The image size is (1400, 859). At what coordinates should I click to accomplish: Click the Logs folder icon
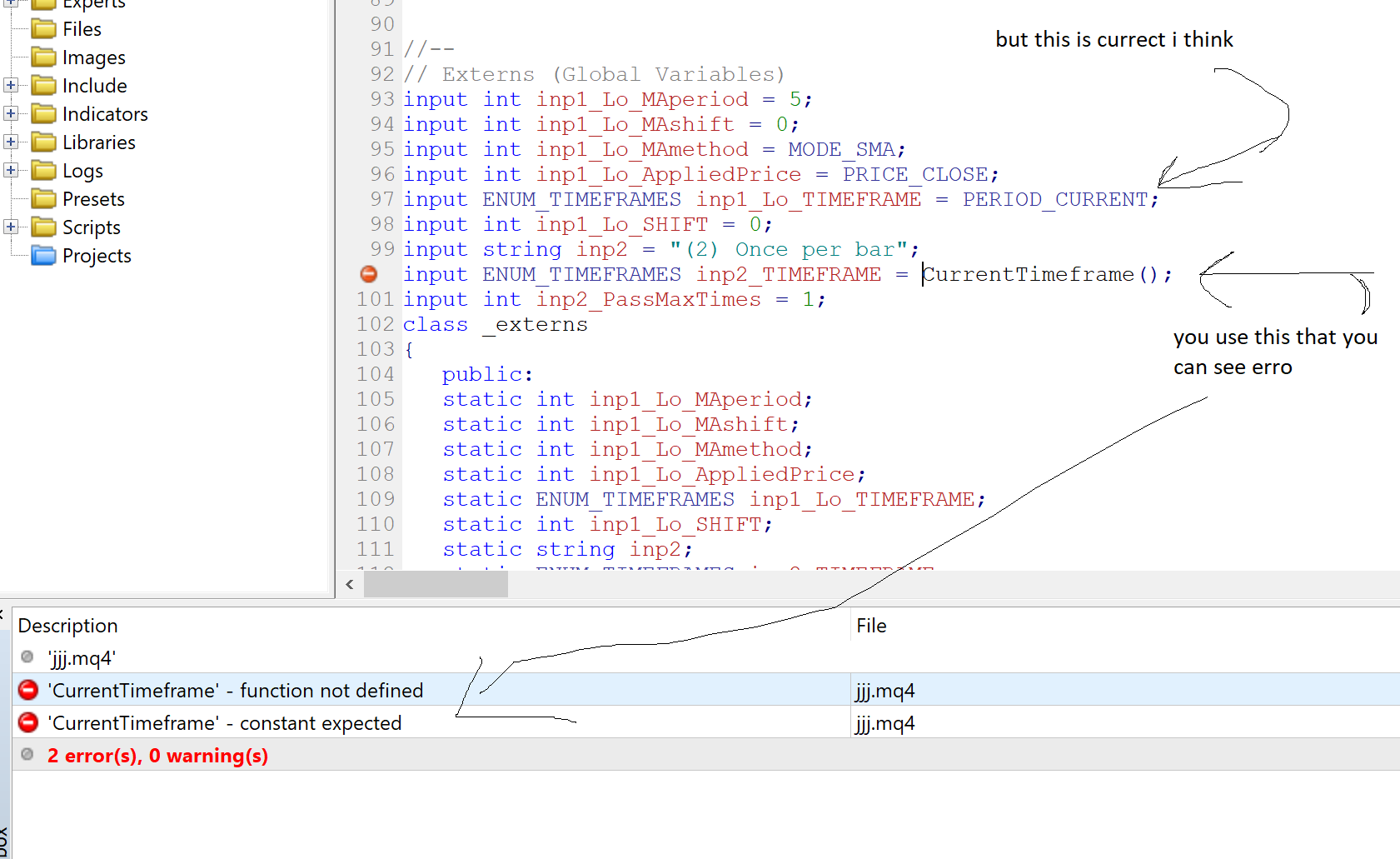pyautogui.click(x=43, y=171)
